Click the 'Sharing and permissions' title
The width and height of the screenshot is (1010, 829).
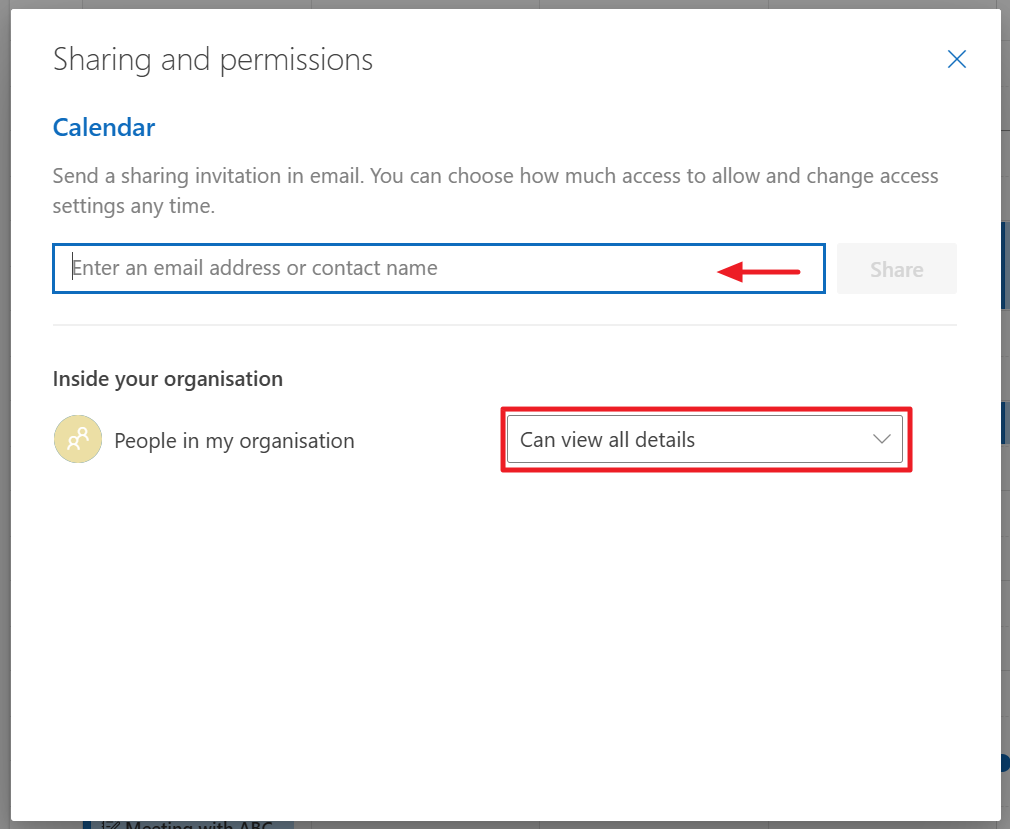point(213,60)
